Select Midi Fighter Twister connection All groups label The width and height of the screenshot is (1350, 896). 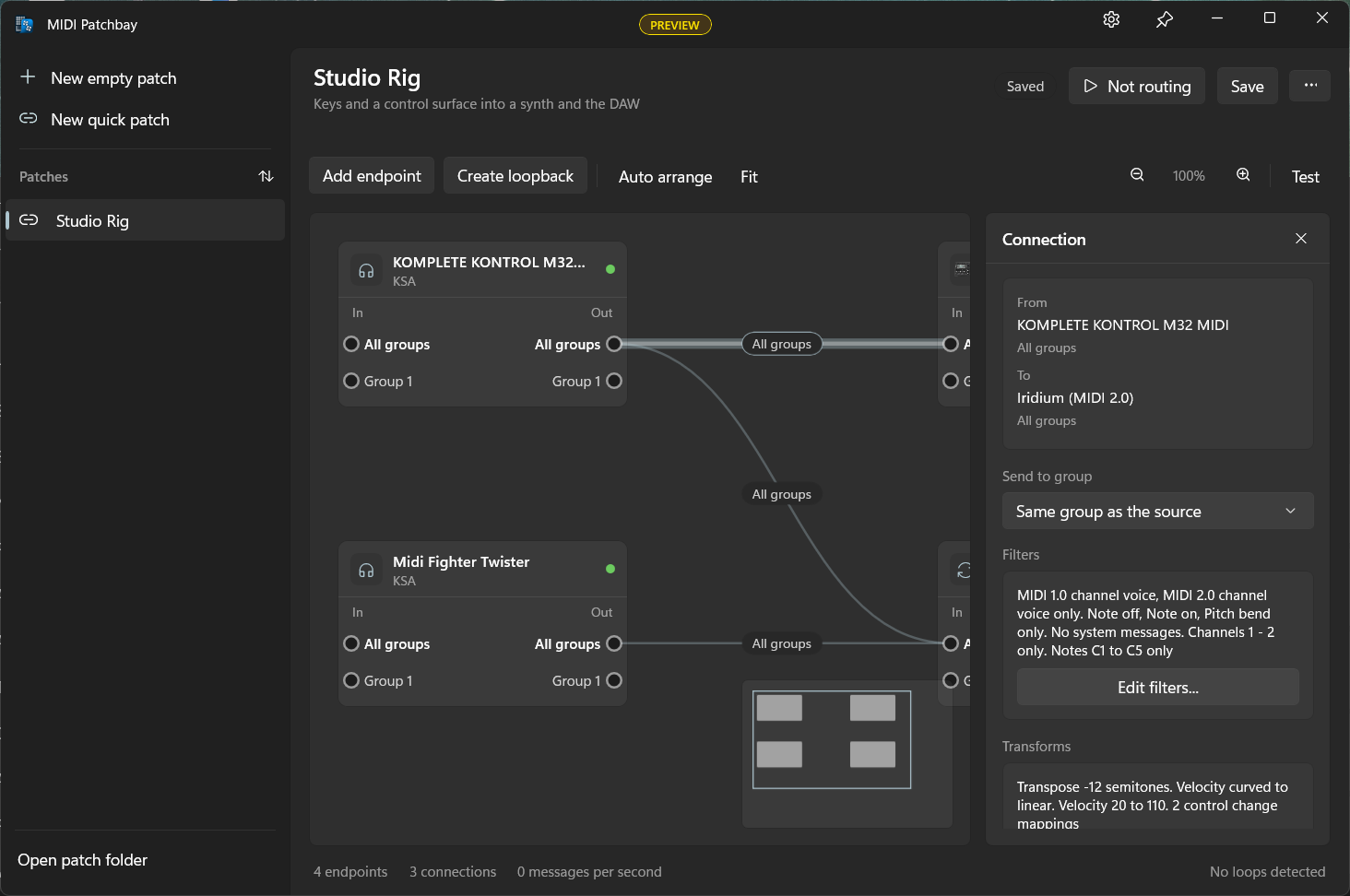point(782,643)
